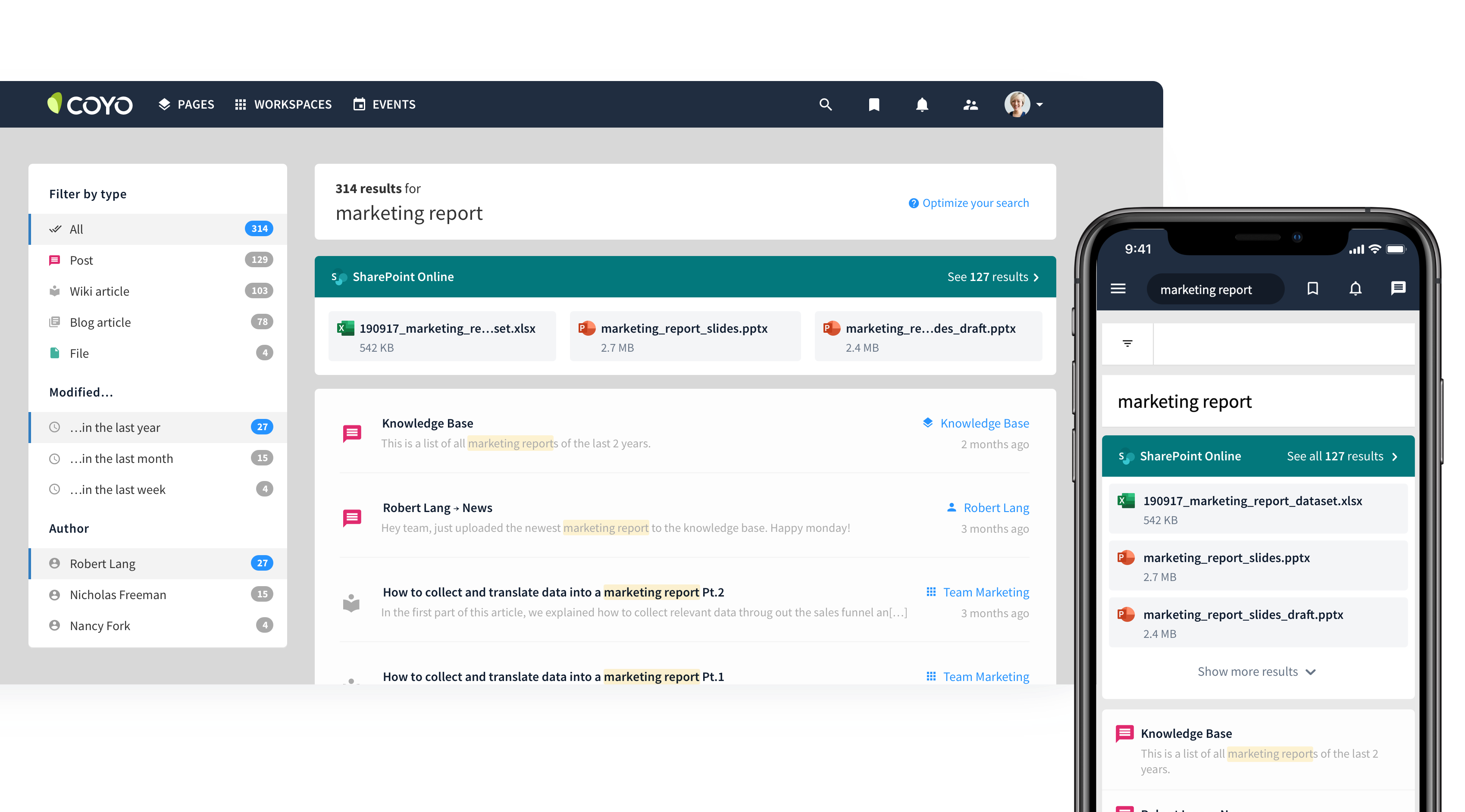Screen dimensions: 1465x812
Task: Click the COYO logo
Action: [90, 104]
